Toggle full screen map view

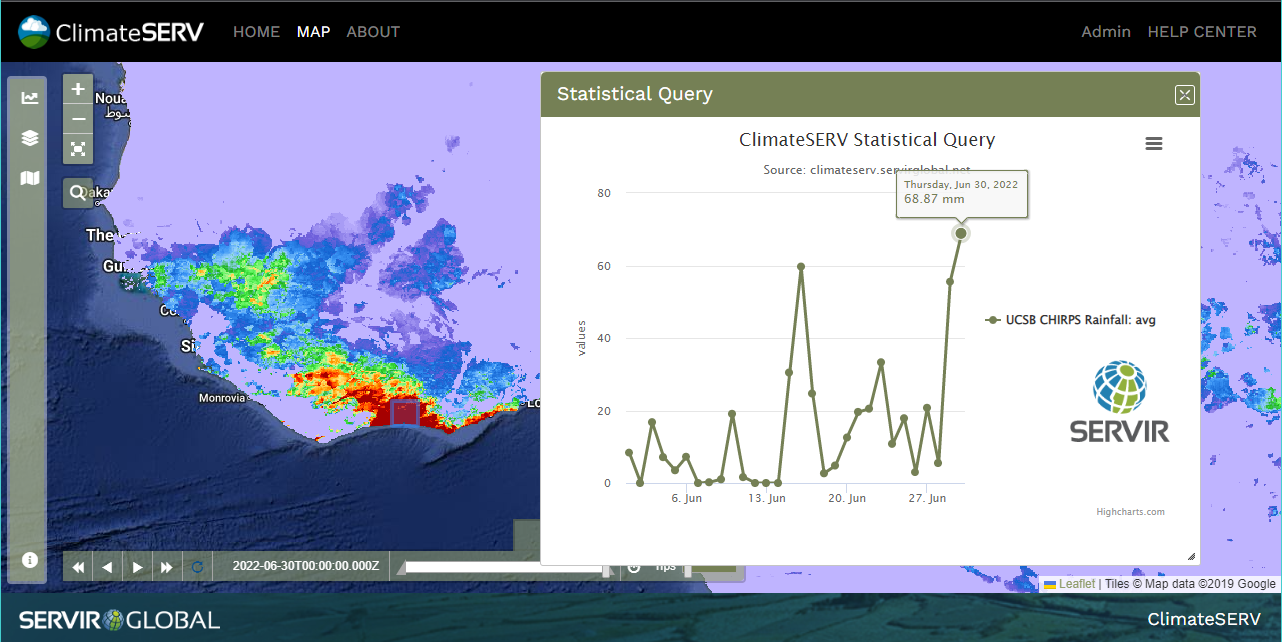tap(78, 149)
